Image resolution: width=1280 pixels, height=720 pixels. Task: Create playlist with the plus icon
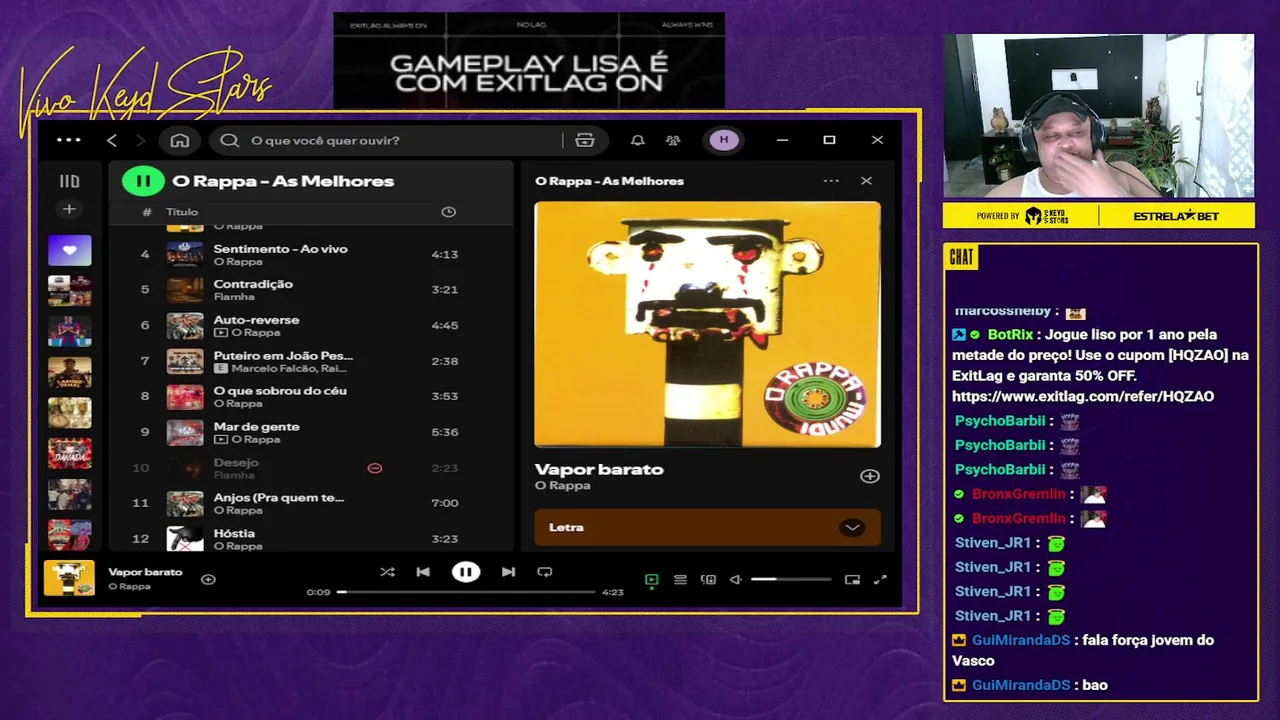pyautogui.click(x=69, y=209)
